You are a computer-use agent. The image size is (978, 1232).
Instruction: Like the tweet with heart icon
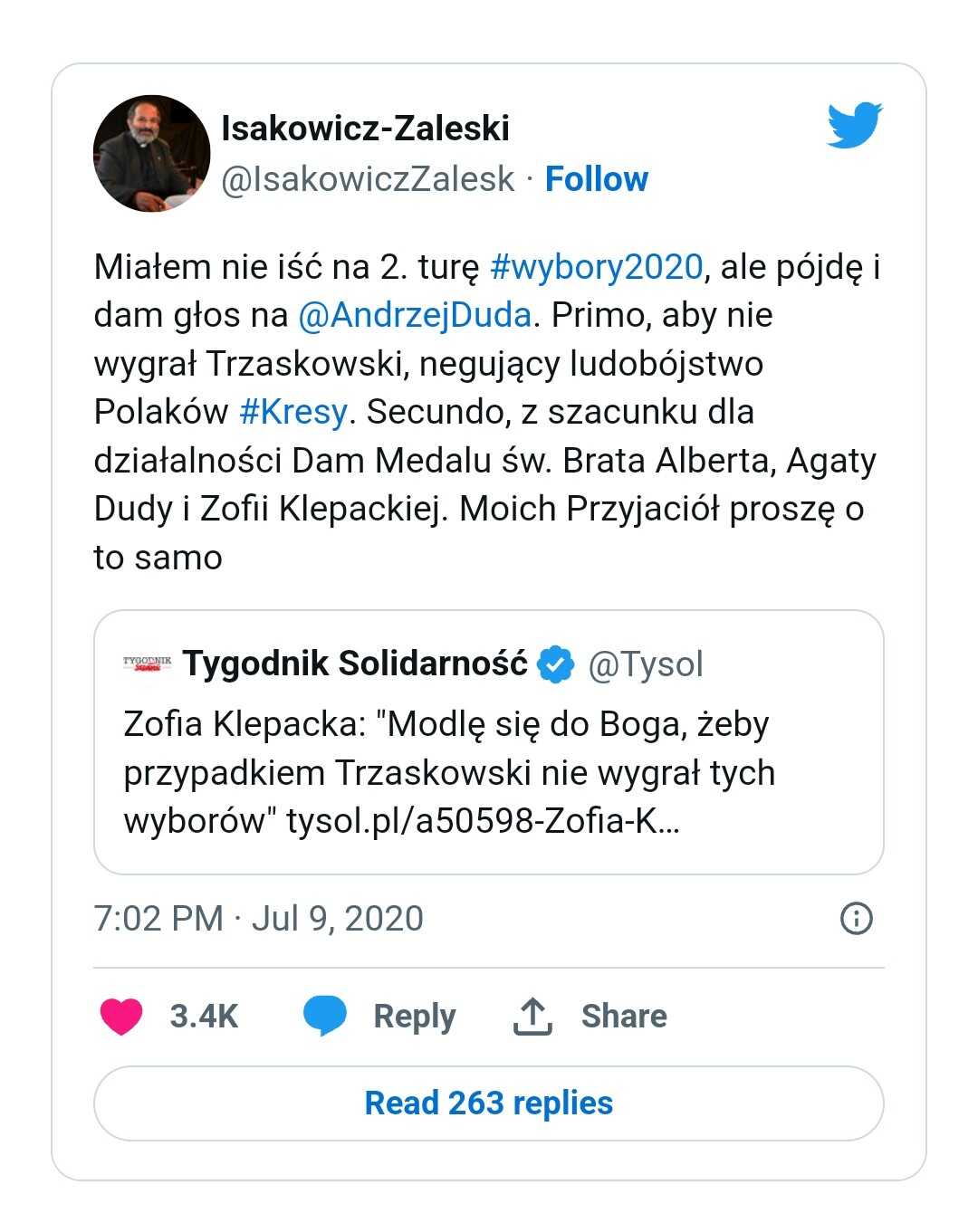click(x=121, y=1016)
